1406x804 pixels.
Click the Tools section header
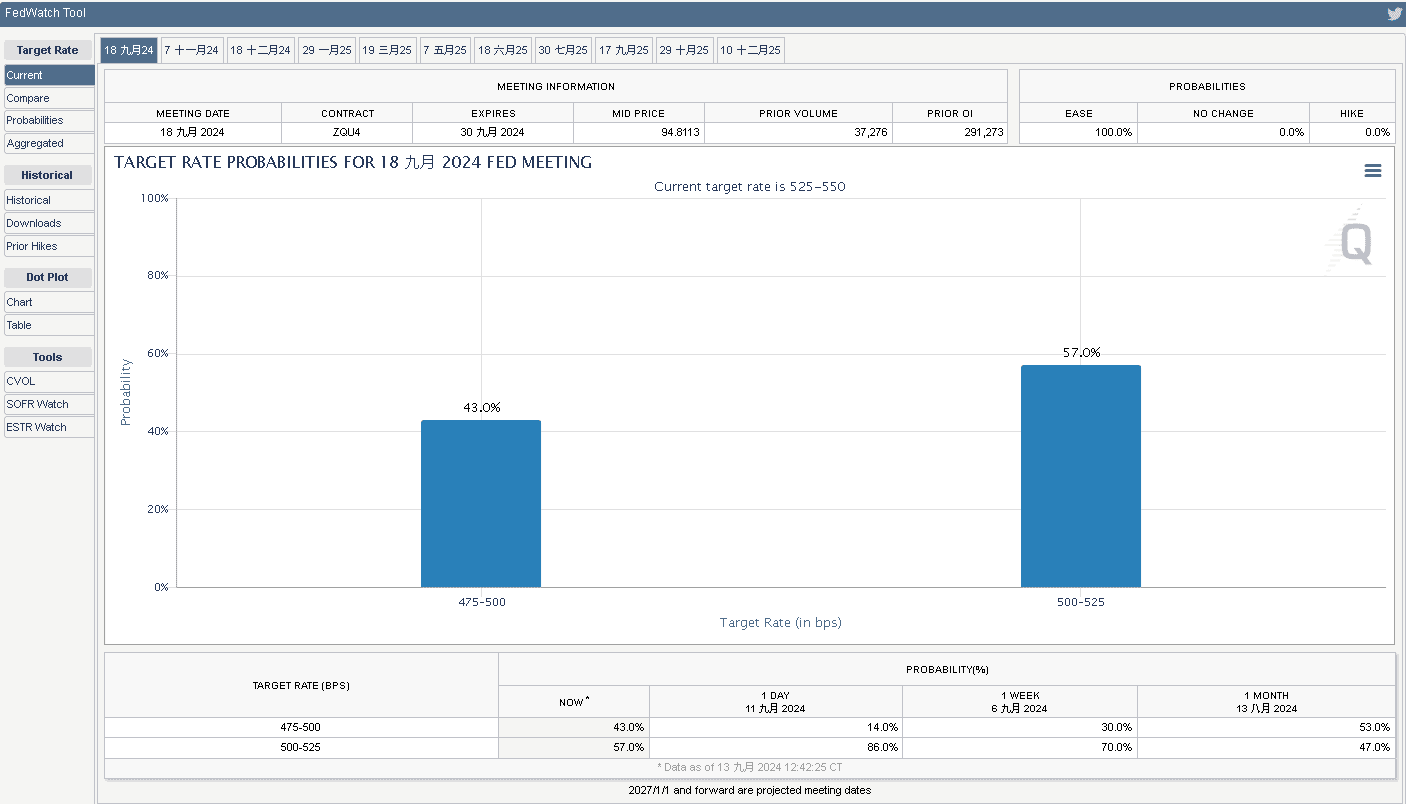point(47,357)
